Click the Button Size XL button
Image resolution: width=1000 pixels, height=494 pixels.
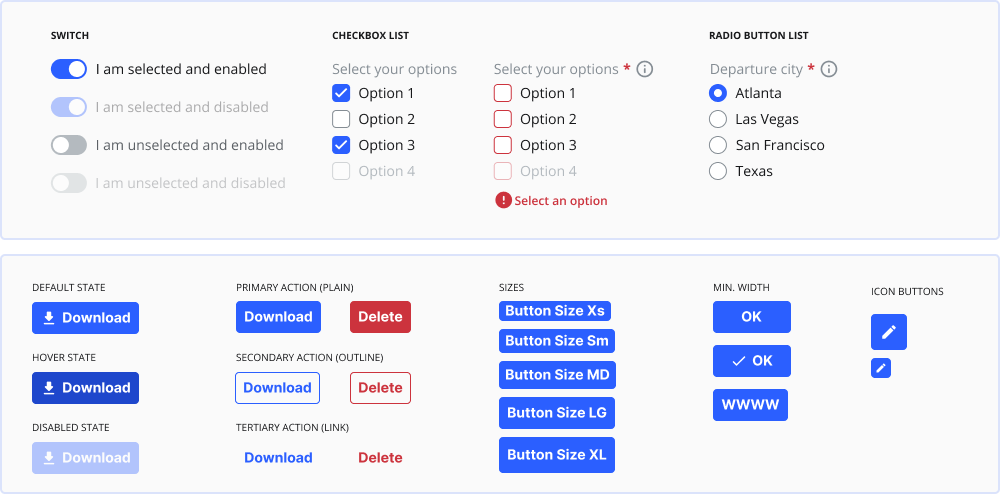(x=557, y=455)
